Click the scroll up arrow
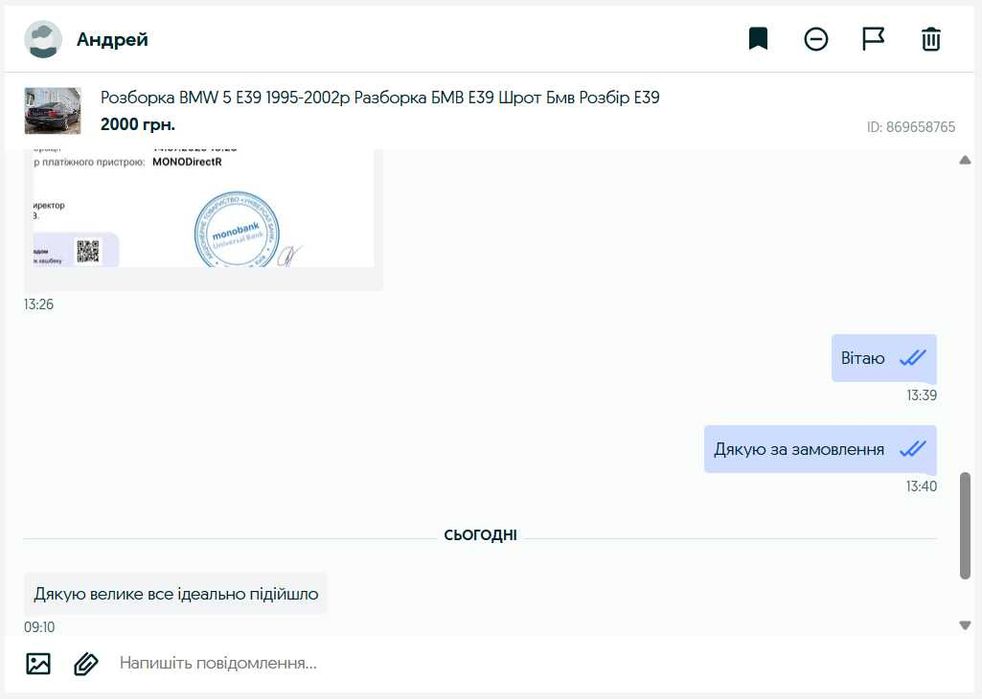The image size is (982, 699). pyautogui.click(x=965, y=160)
